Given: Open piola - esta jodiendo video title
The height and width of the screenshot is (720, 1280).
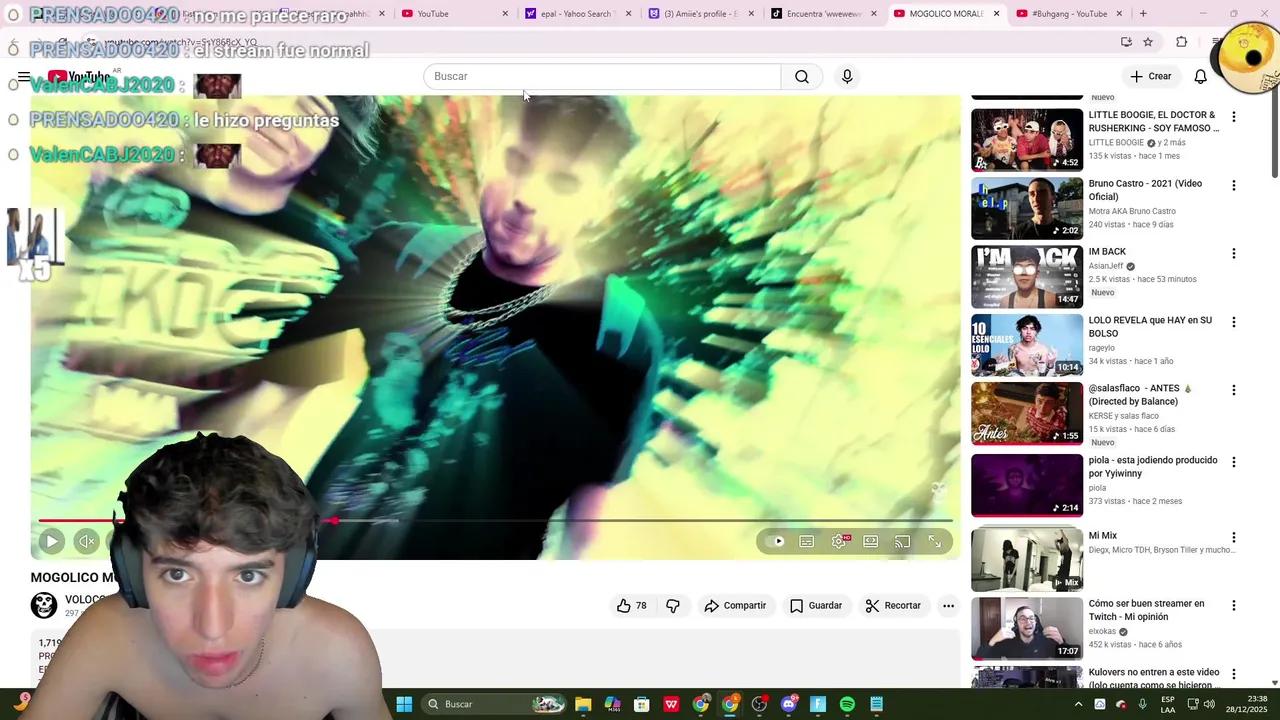Looking at the screenshot, I should [1153, 467].
